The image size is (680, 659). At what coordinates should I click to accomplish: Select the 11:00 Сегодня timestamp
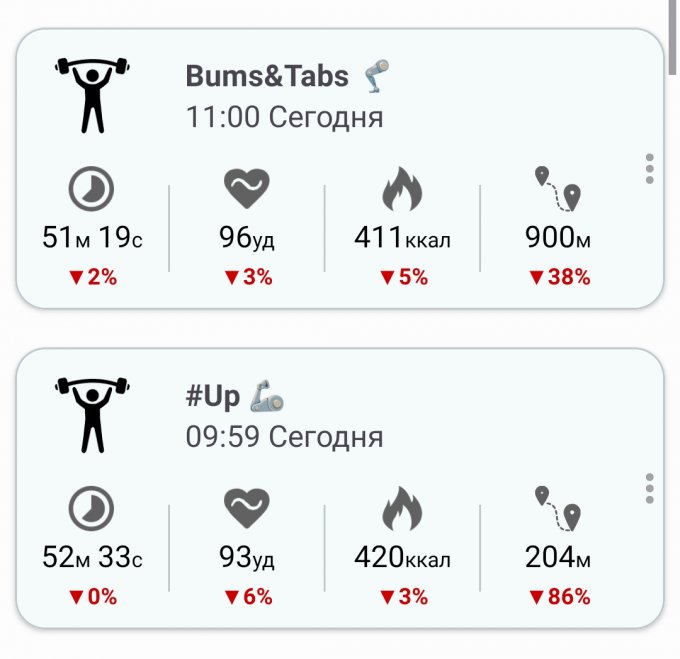point(284,117)
